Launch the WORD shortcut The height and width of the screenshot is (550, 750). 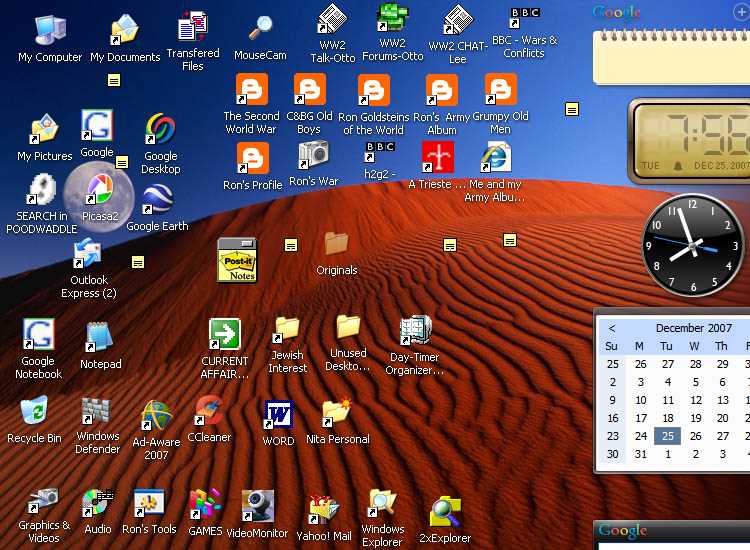tap(278, 414)
